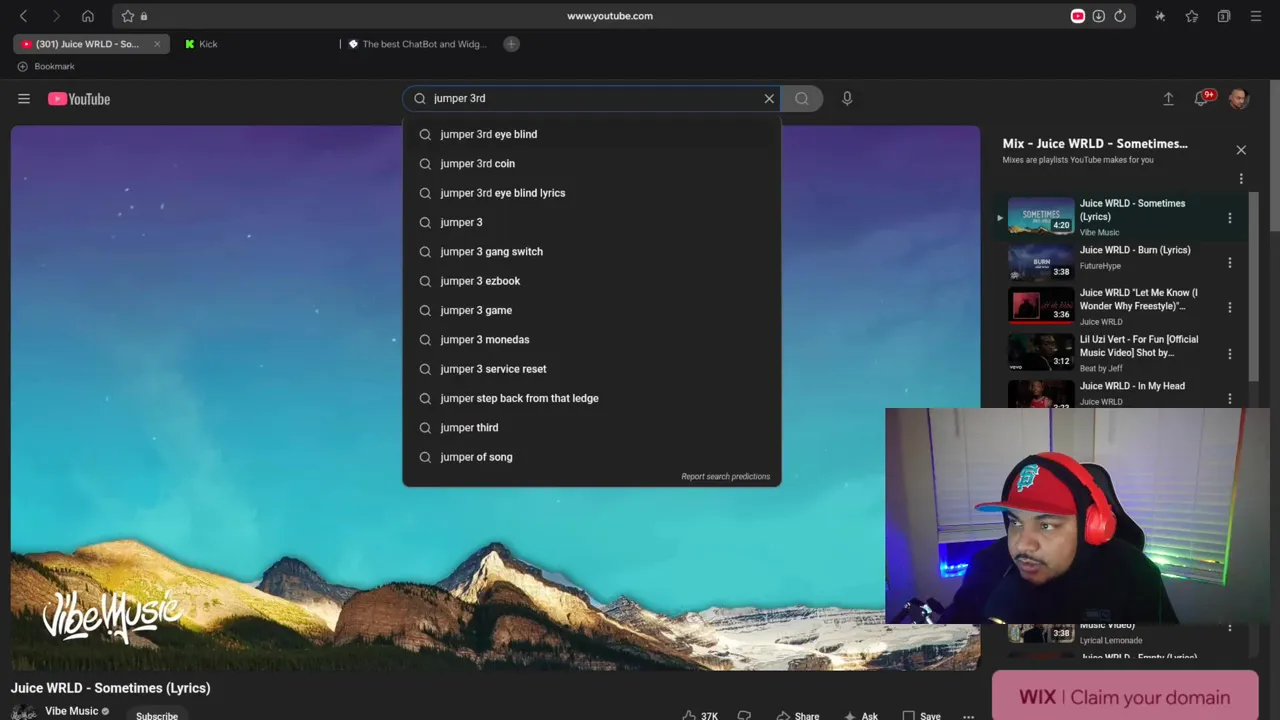
Task: Open the red YouTube extension icon
Action: 1077,16
